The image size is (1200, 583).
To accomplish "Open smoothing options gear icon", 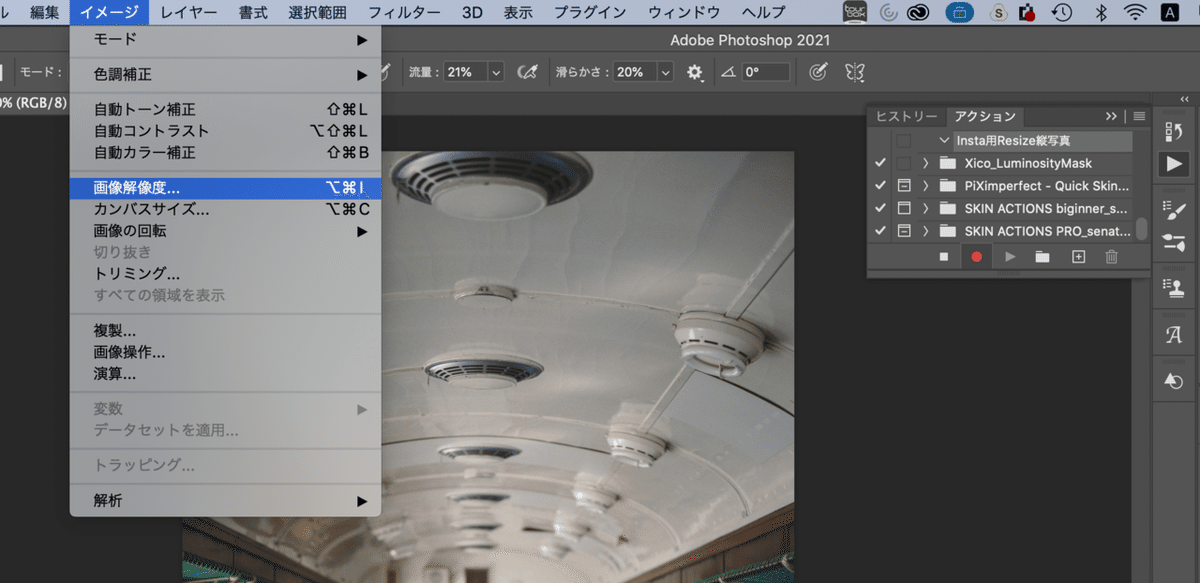I will pos(695,72).
